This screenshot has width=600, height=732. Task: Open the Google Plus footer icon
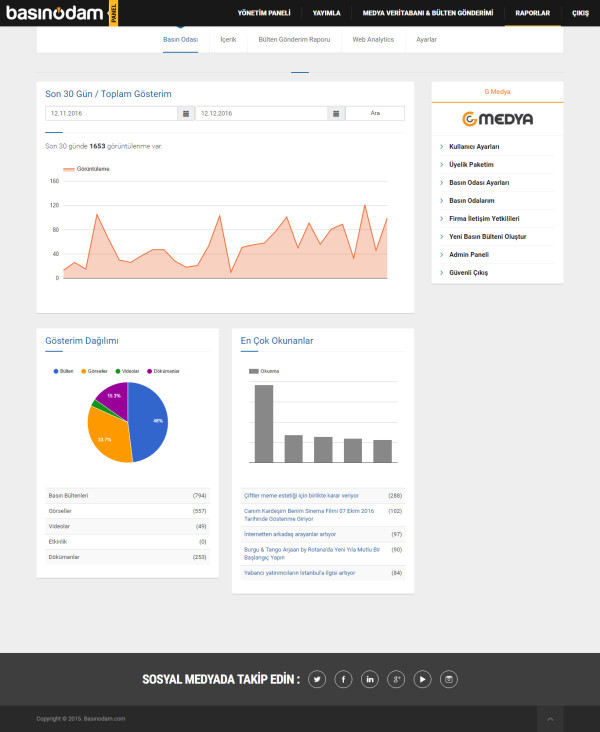397,679
